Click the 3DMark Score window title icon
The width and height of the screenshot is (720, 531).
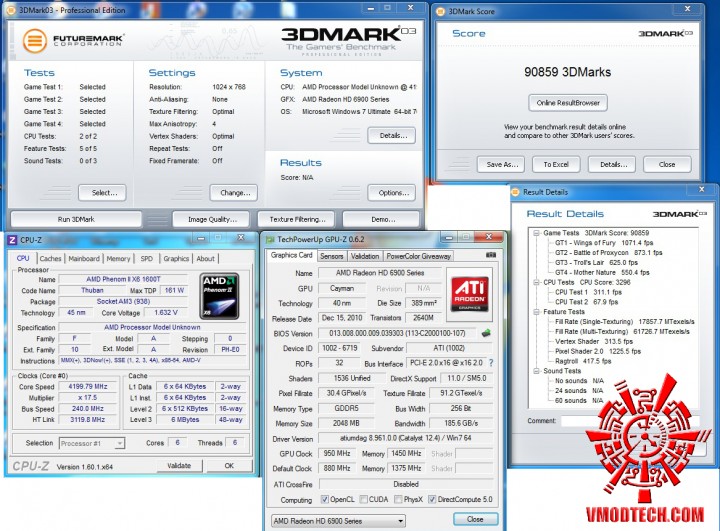[440, 11]
